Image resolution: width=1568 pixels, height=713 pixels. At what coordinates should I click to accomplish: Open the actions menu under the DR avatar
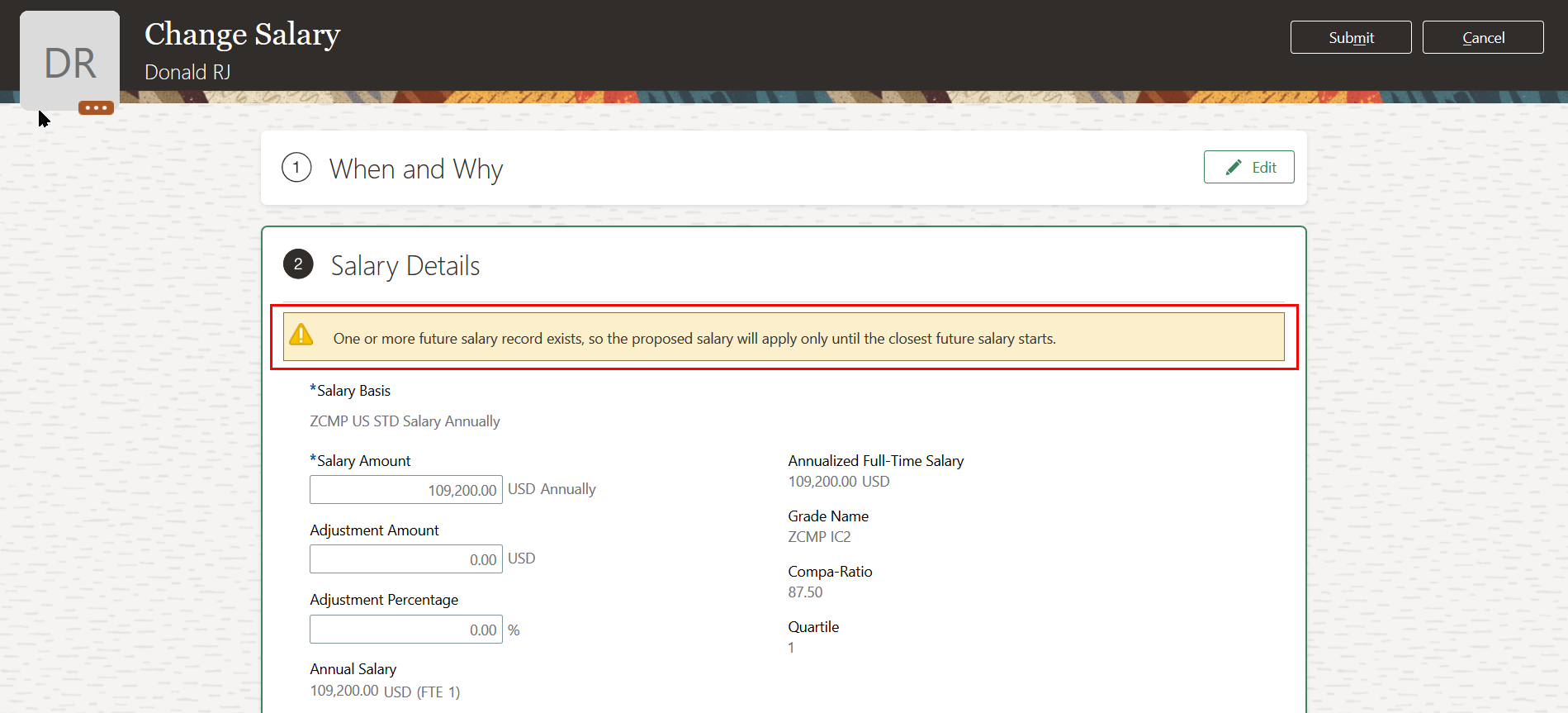pyautogui.click(x=96, y=107)
